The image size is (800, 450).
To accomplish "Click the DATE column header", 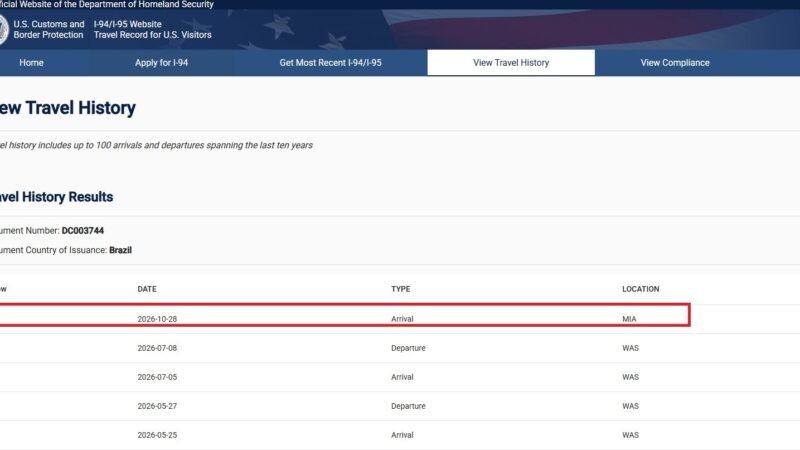I will point(147,289).
